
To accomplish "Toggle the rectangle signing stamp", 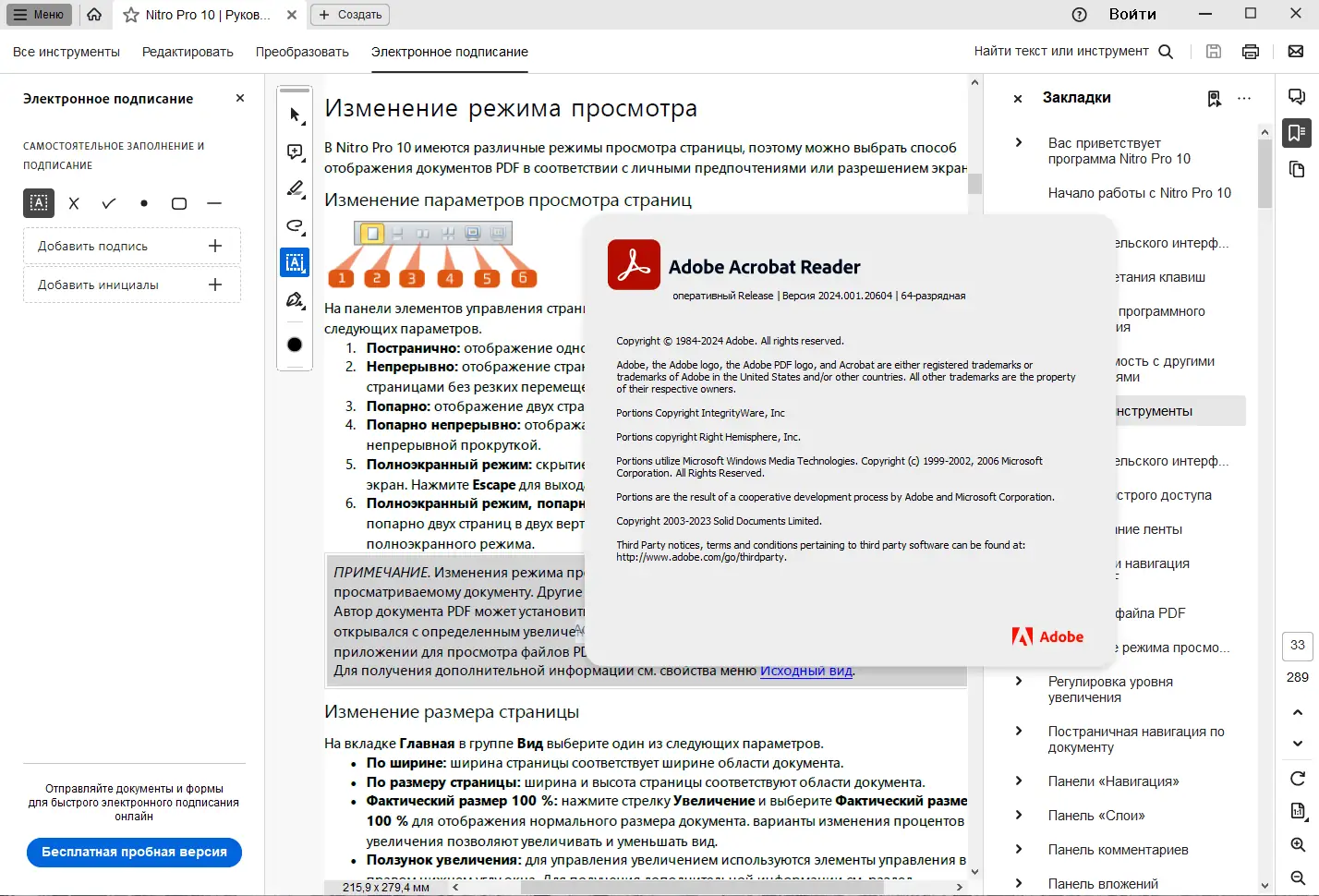I will click(x=178, y=203).
